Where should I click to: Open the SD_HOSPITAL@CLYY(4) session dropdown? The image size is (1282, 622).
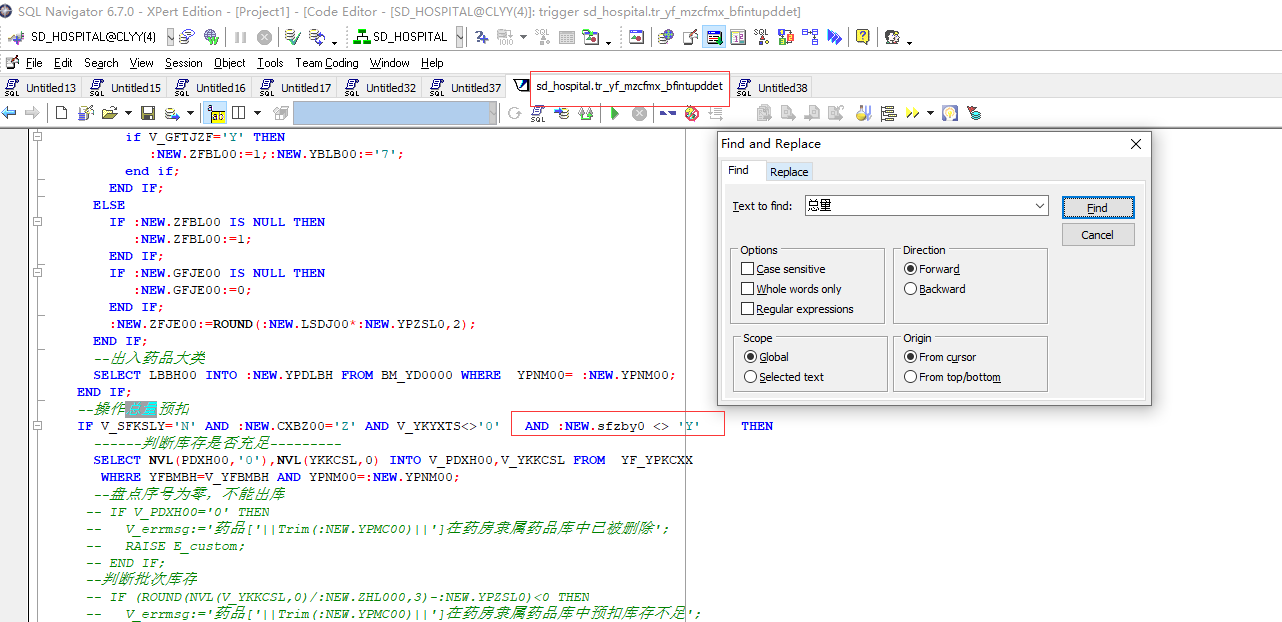(171, 37)
